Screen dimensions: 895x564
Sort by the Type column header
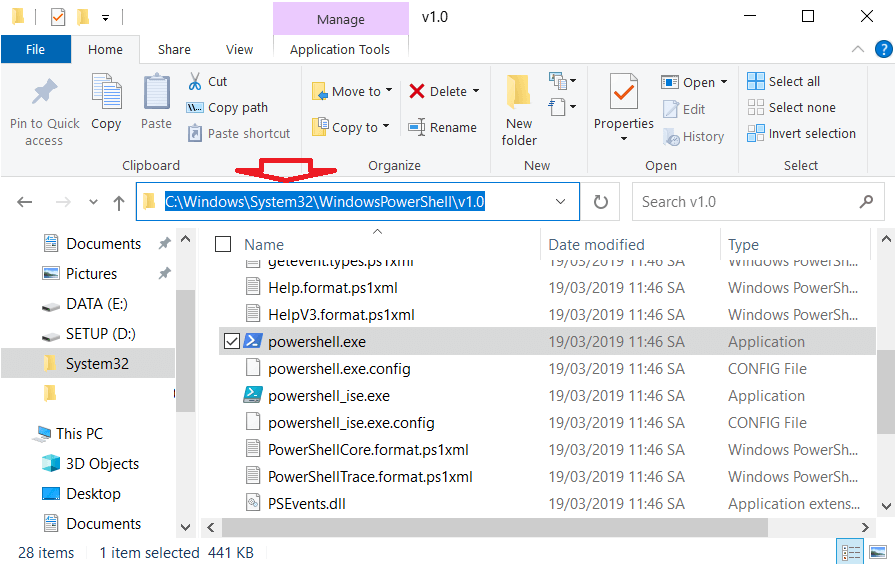pos(743,245)
